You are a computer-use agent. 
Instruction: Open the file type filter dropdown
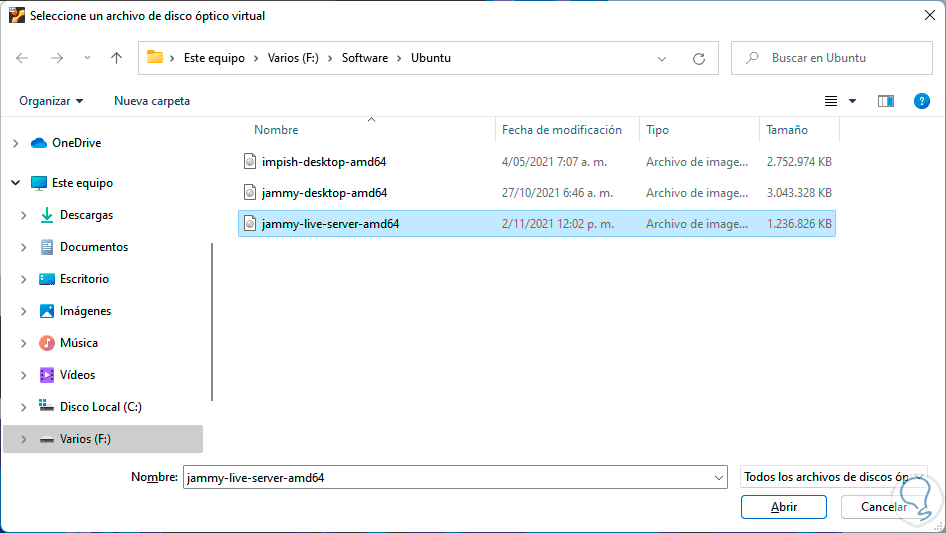coord(834,478)
